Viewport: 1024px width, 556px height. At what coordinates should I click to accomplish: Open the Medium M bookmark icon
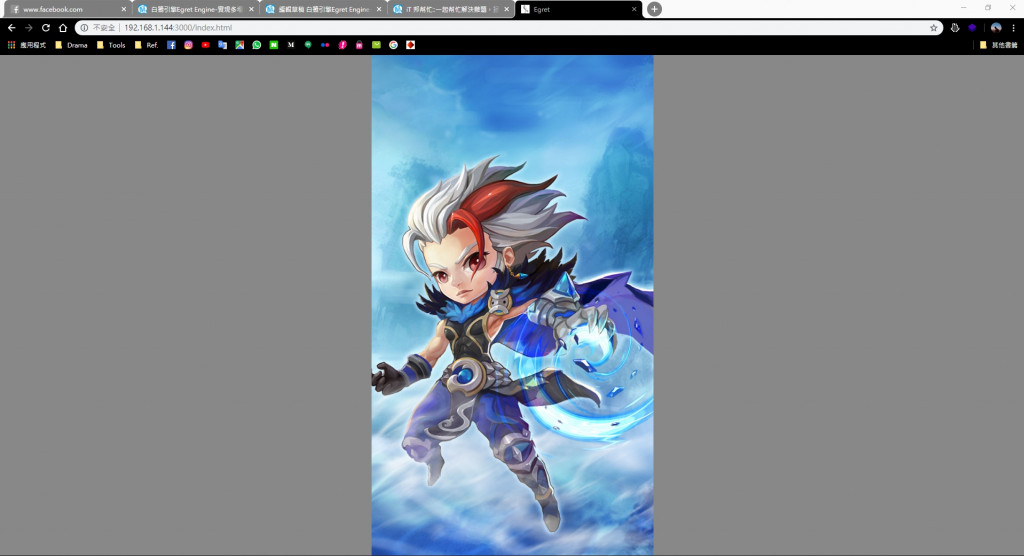[291, 45]
